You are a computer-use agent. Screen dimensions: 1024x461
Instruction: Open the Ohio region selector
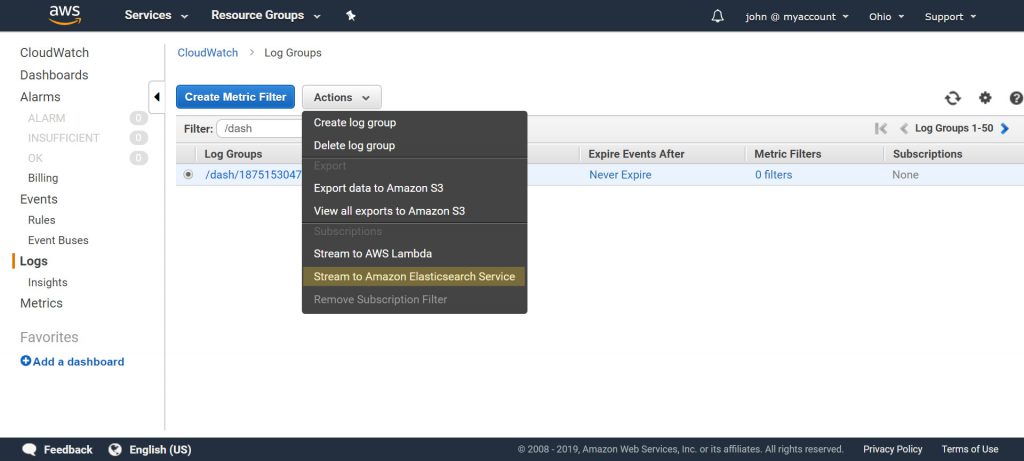pyautogui.click(x=886, y=17)
